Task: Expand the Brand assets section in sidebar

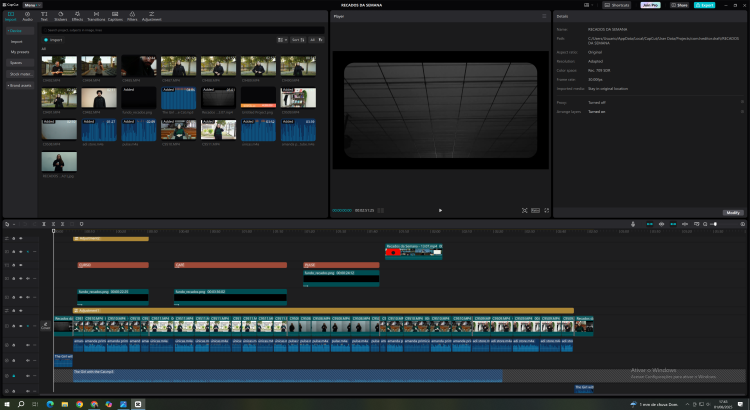Action: coord(20,85)
